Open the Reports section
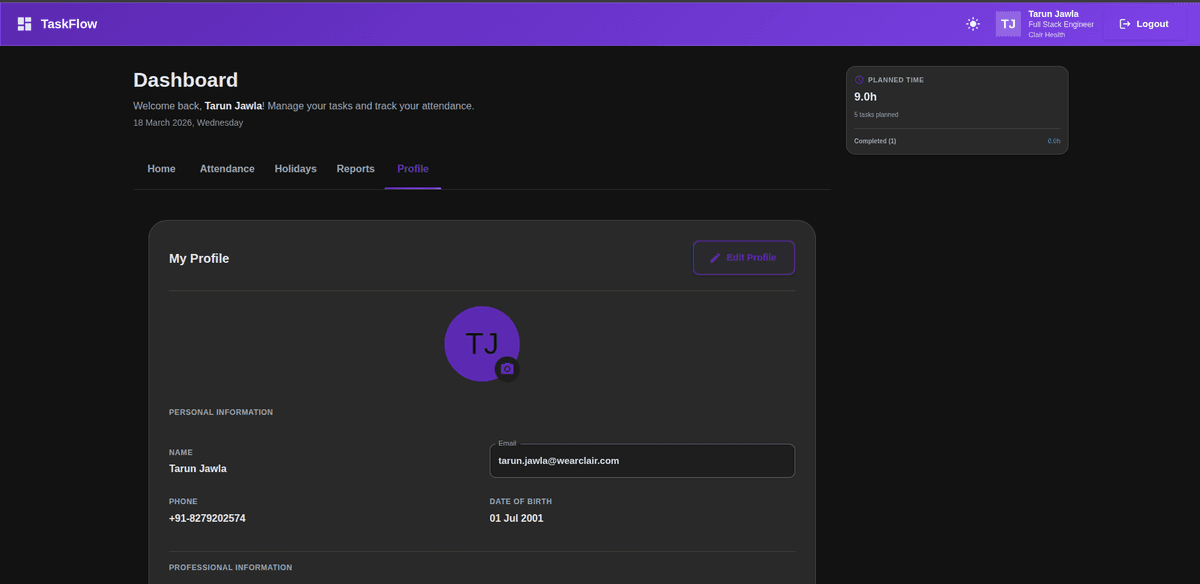The width and height of the screenshot is (1200, 584). [355, 168]
